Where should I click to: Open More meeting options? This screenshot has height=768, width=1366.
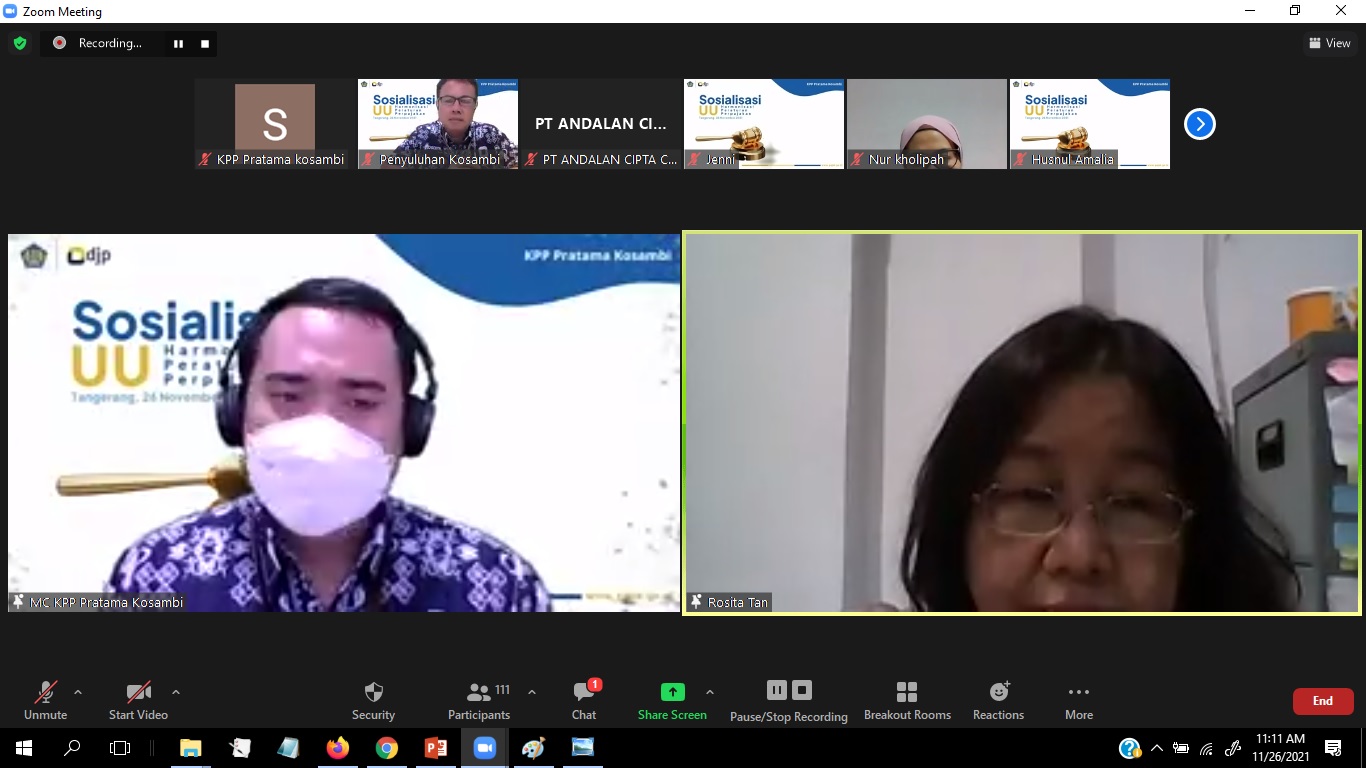click(x=1078, y=700)
